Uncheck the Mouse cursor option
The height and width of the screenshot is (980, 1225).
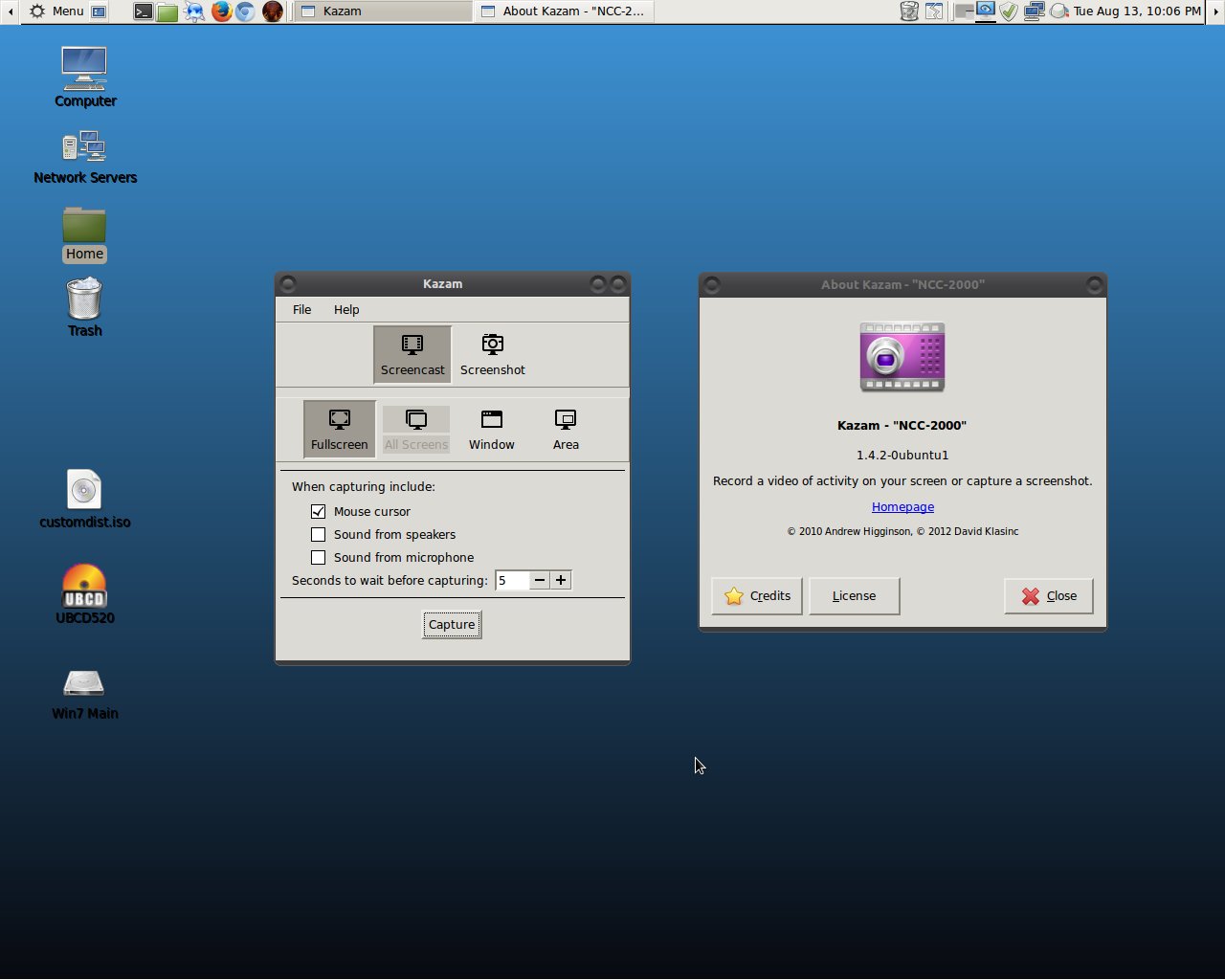click(x=318, y=511)
